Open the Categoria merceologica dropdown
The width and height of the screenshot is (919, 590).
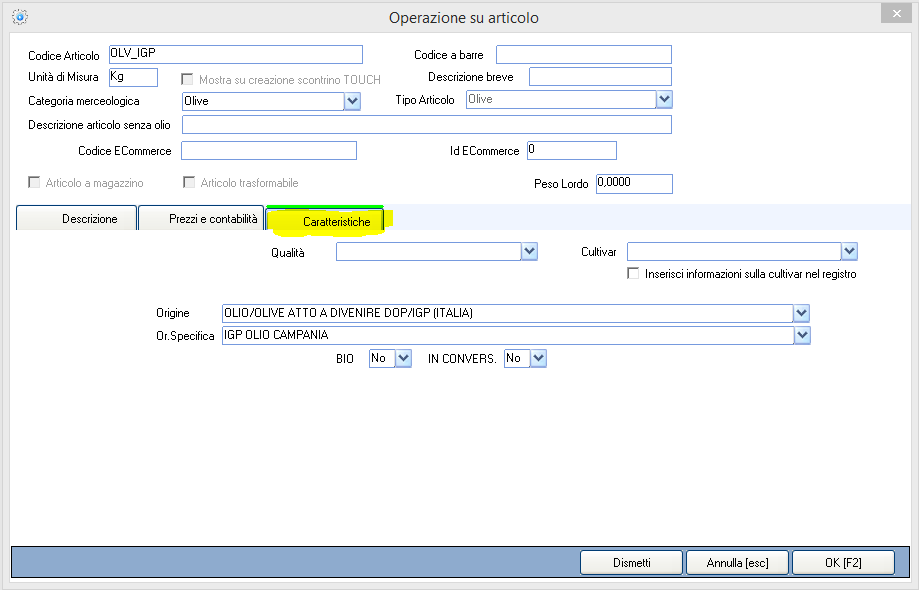click(x=352, y=101)
